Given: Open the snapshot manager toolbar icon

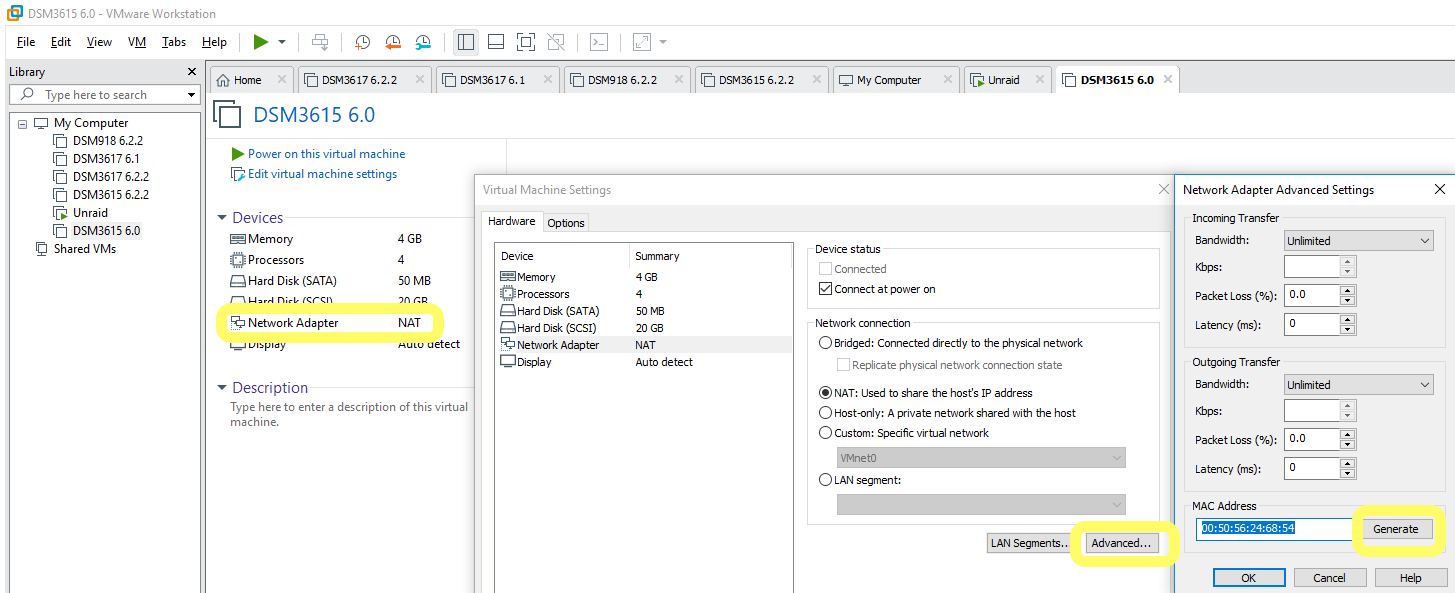Looking at the screenshot, I should [x=423, y=42].
